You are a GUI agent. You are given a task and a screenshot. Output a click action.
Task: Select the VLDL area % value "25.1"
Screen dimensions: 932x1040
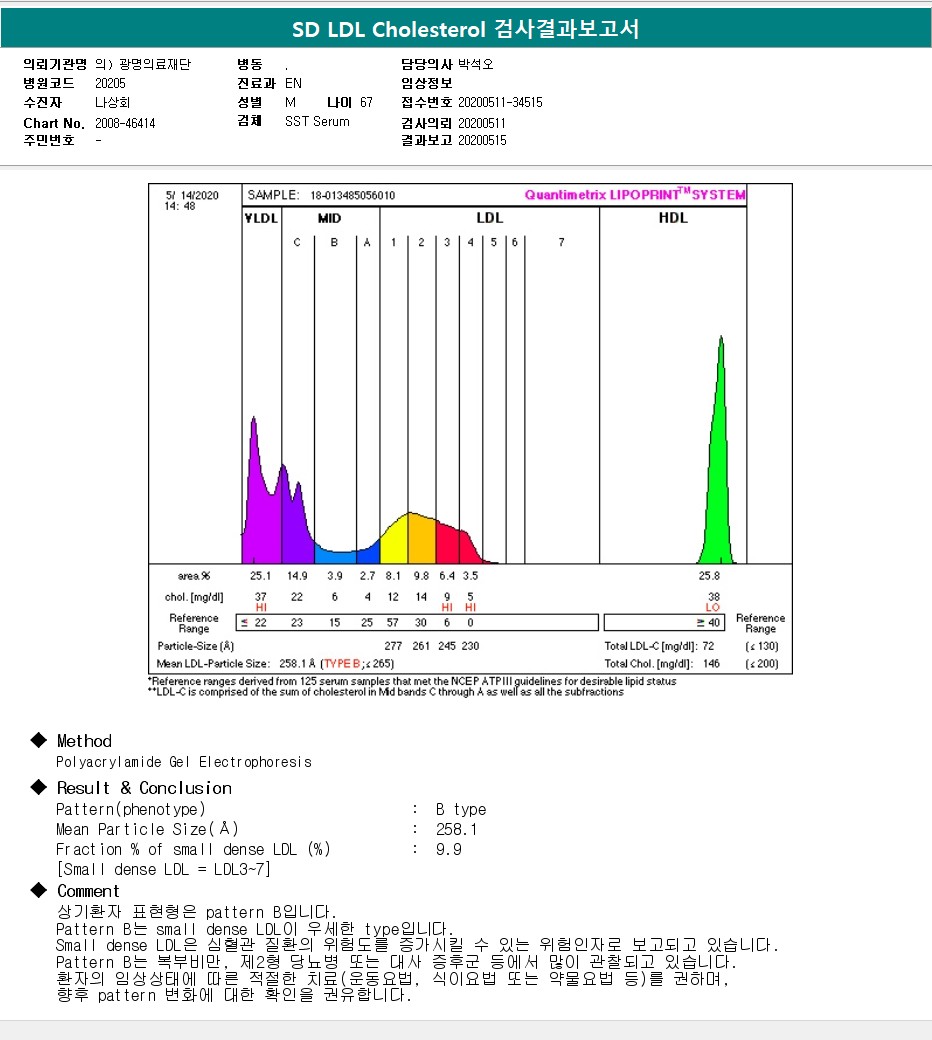coord(260,576)
